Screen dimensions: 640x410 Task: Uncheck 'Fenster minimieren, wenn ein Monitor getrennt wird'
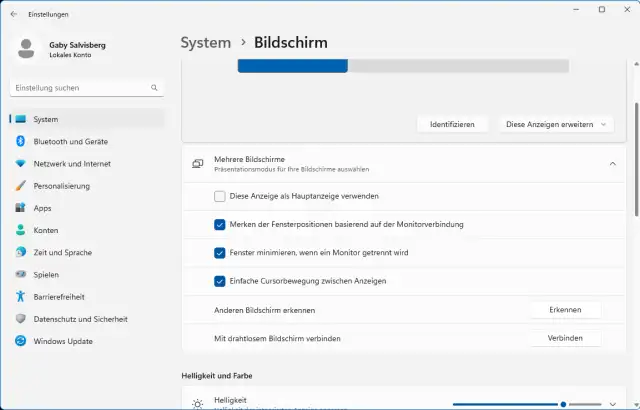point(220,253)
